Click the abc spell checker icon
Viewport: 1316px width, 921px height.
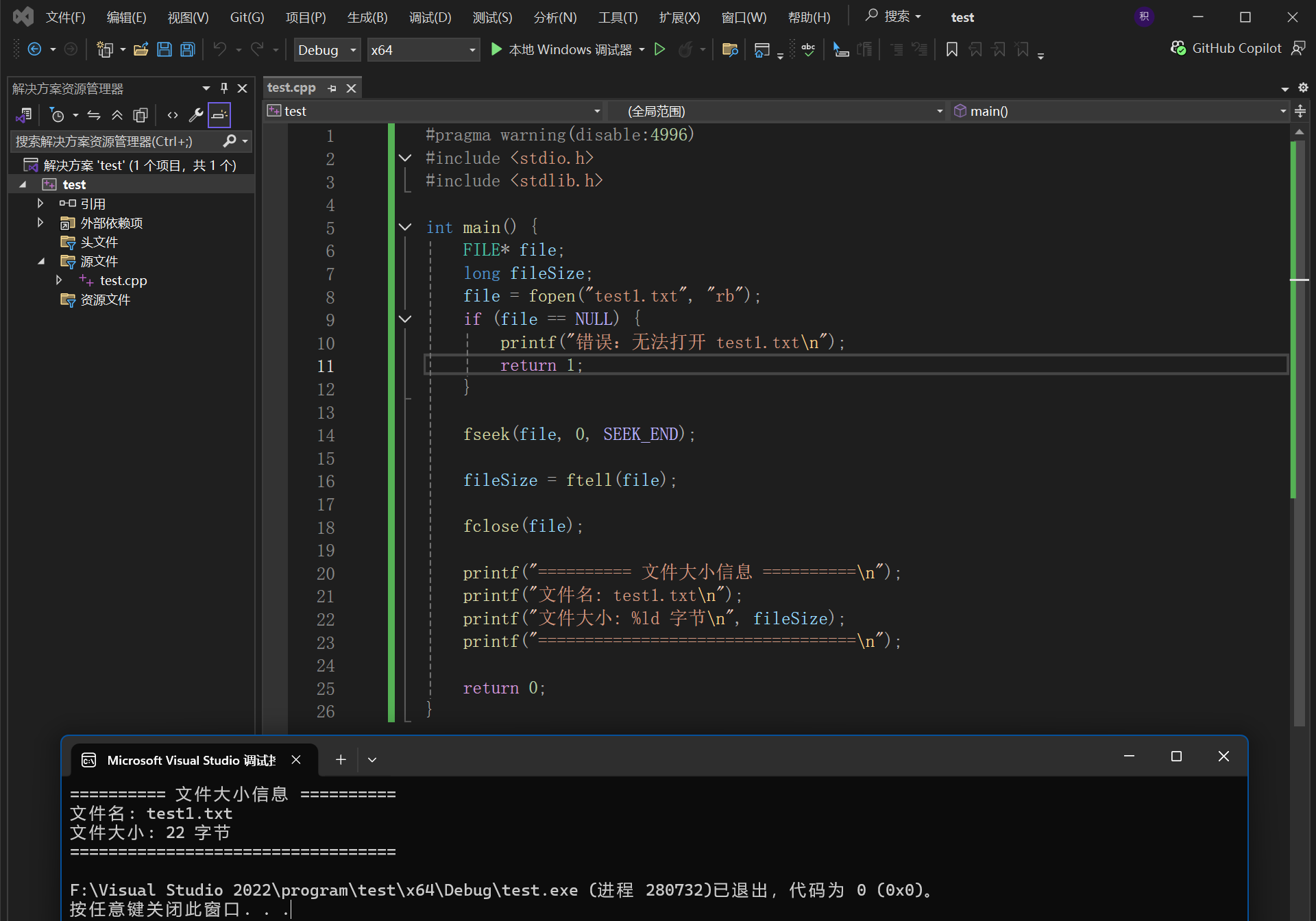(808, 49)
